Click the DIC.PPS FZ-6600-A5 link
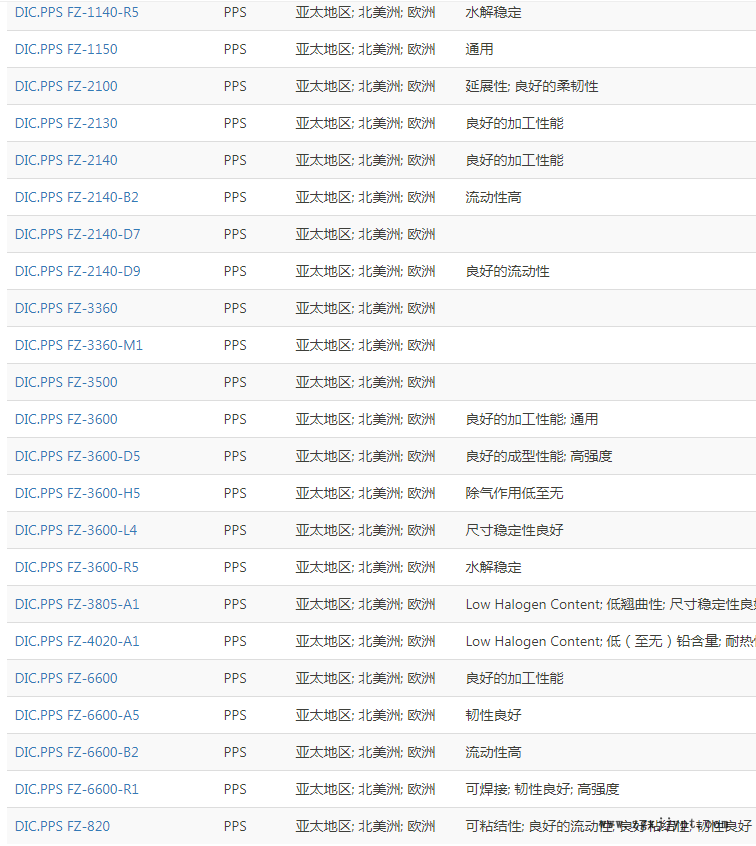 click(77, 716)
